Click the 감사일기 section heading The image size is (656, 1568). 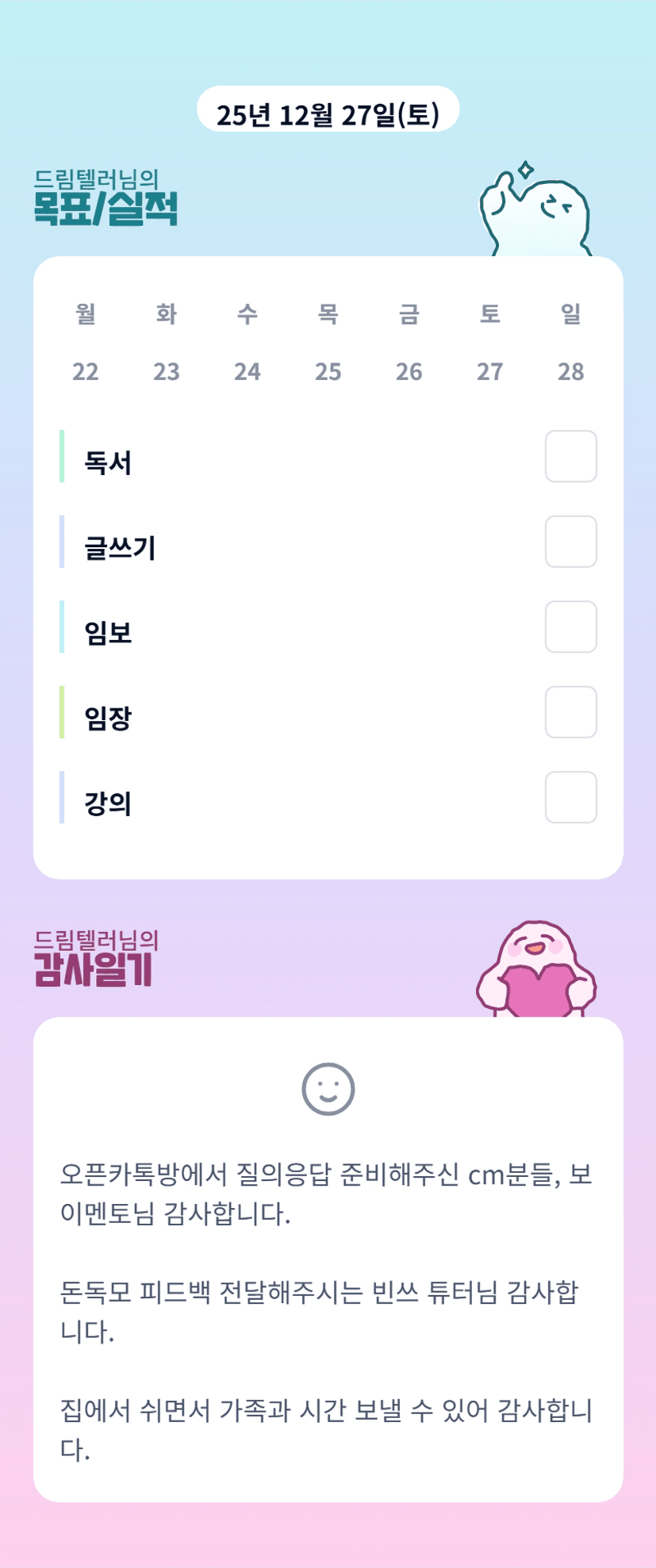tap(94, 968)
